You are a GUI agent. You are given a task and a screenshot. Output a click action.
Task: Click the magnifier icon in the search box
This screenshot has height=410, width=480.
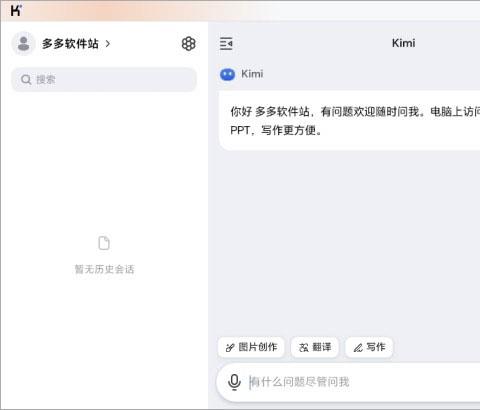[26, 79]
